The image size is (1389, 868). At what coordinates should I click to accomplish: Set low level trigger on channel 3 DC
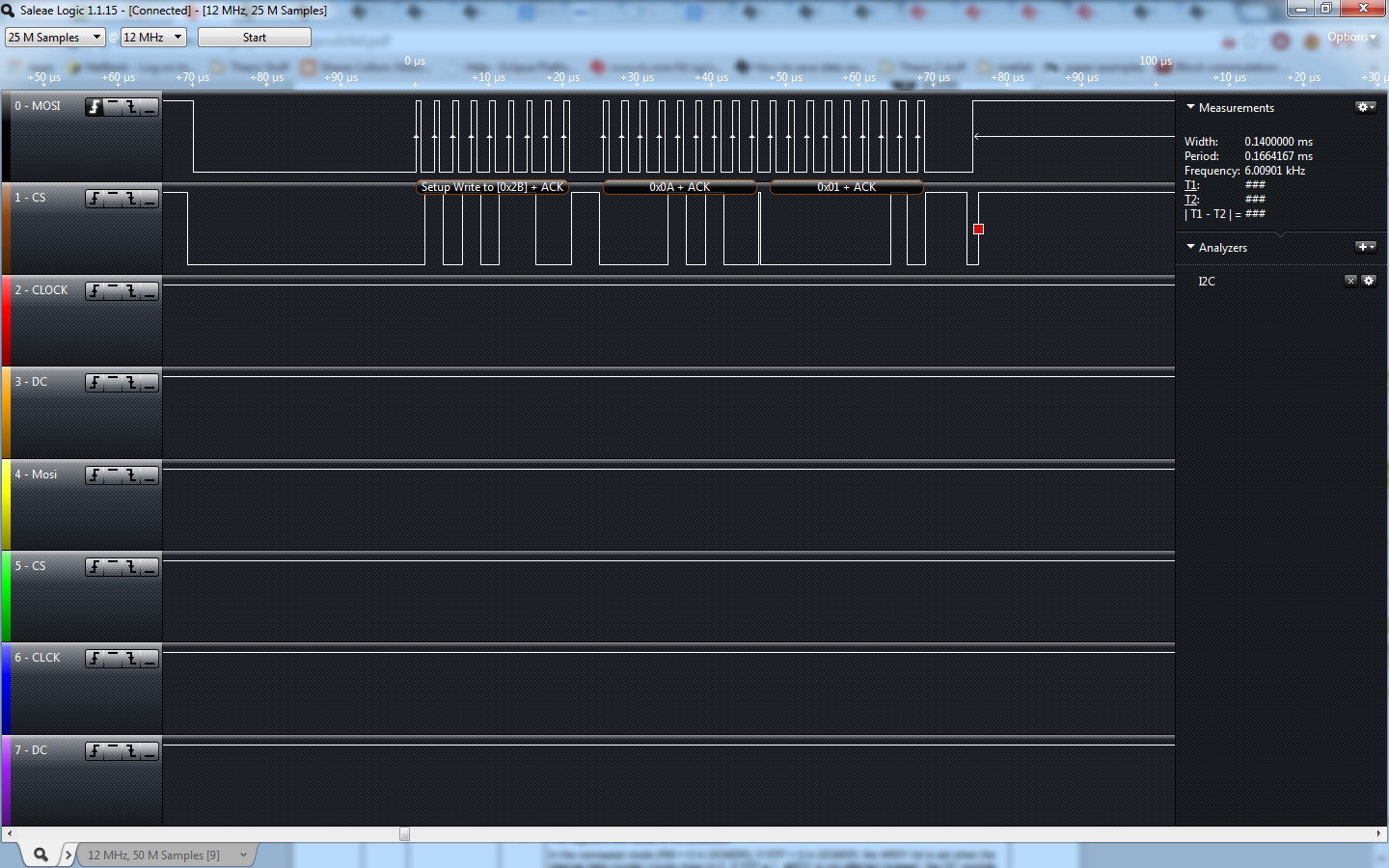click(150, 383)
